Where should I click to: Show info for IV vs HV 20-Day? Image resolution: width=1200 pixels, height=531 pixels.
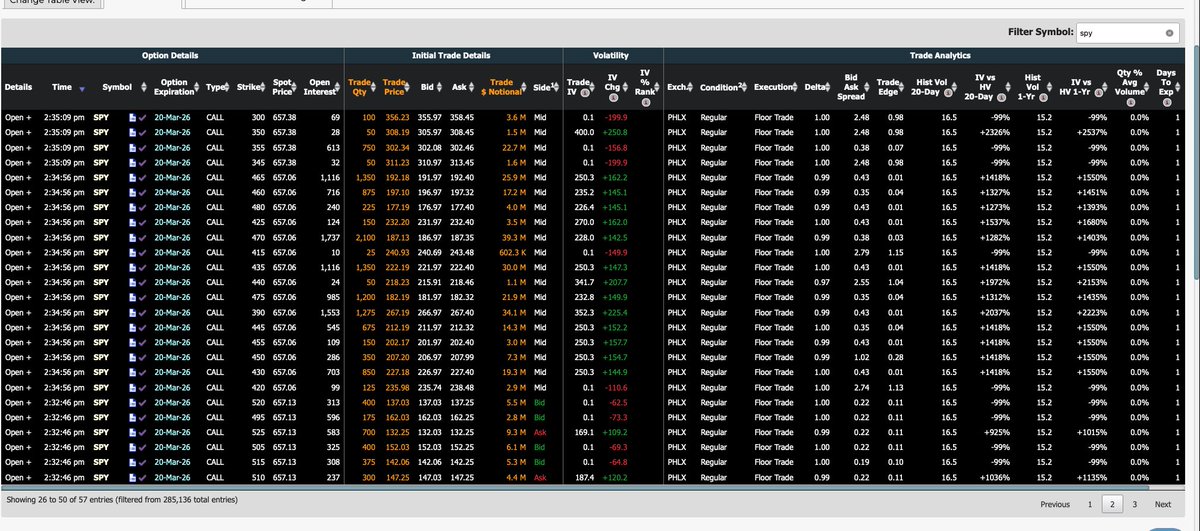[x=1002, y=97]
